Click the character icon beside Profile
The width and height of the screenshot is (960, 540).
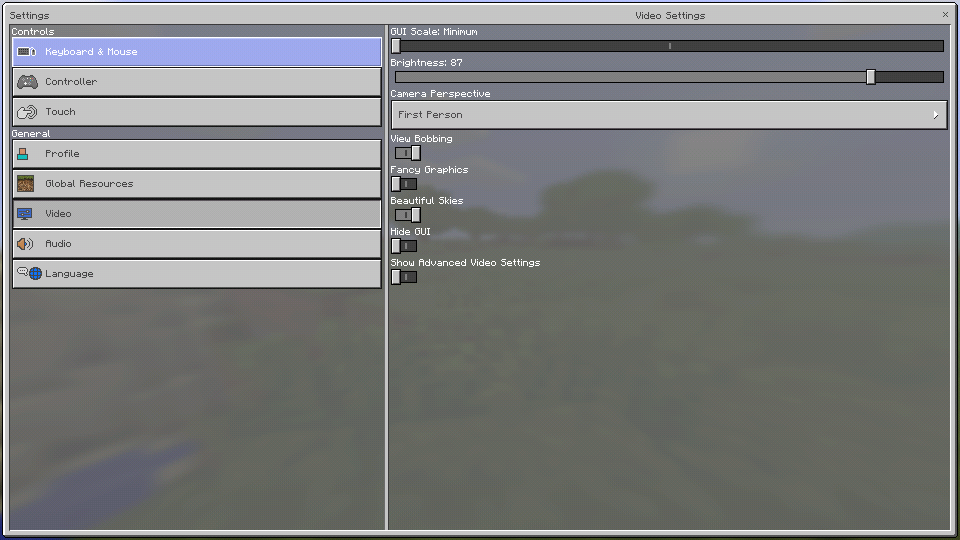23,154
